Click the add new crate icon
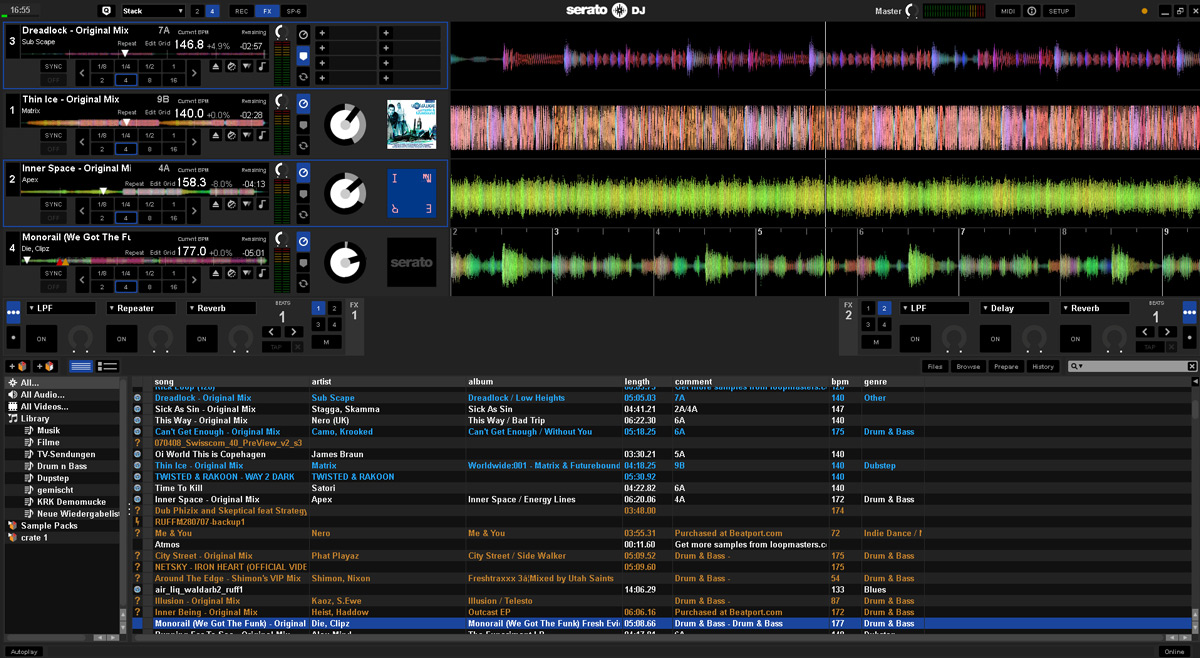This screenshot has height=658, width=1200. pos(17,366)
